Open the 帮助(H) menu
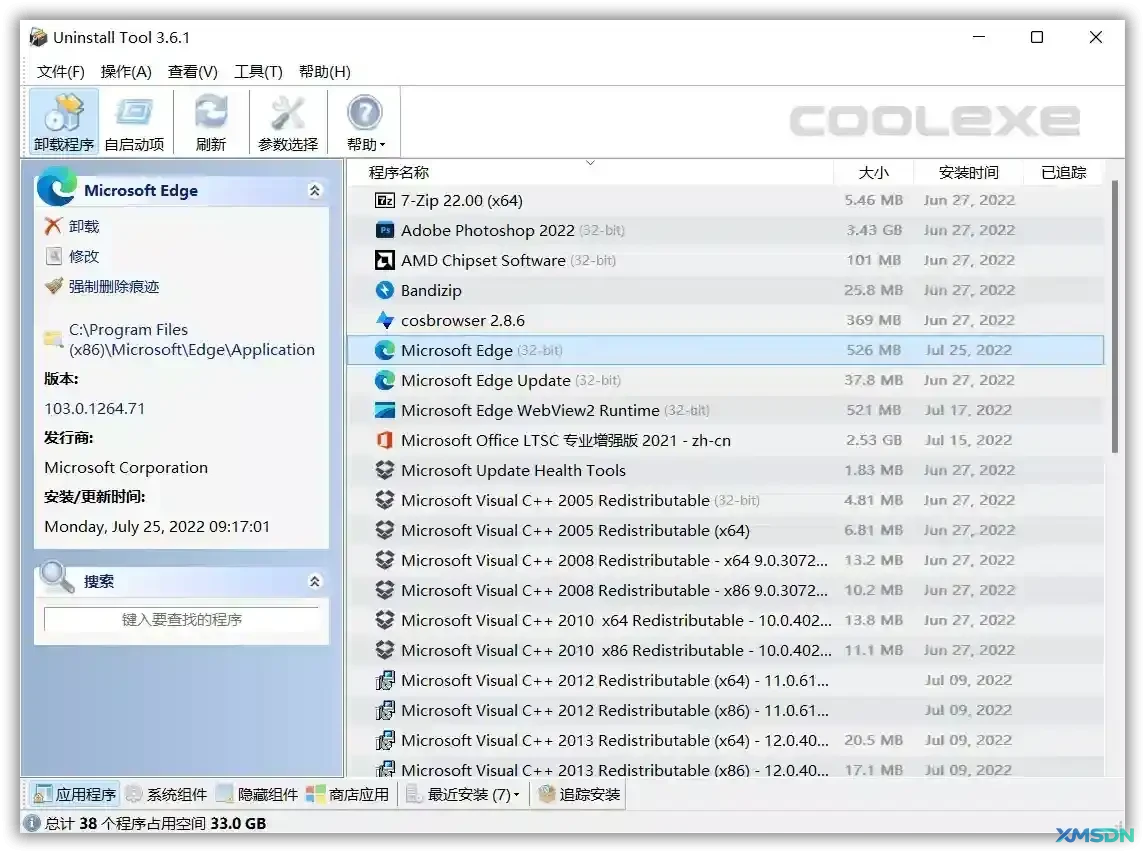 325,72
